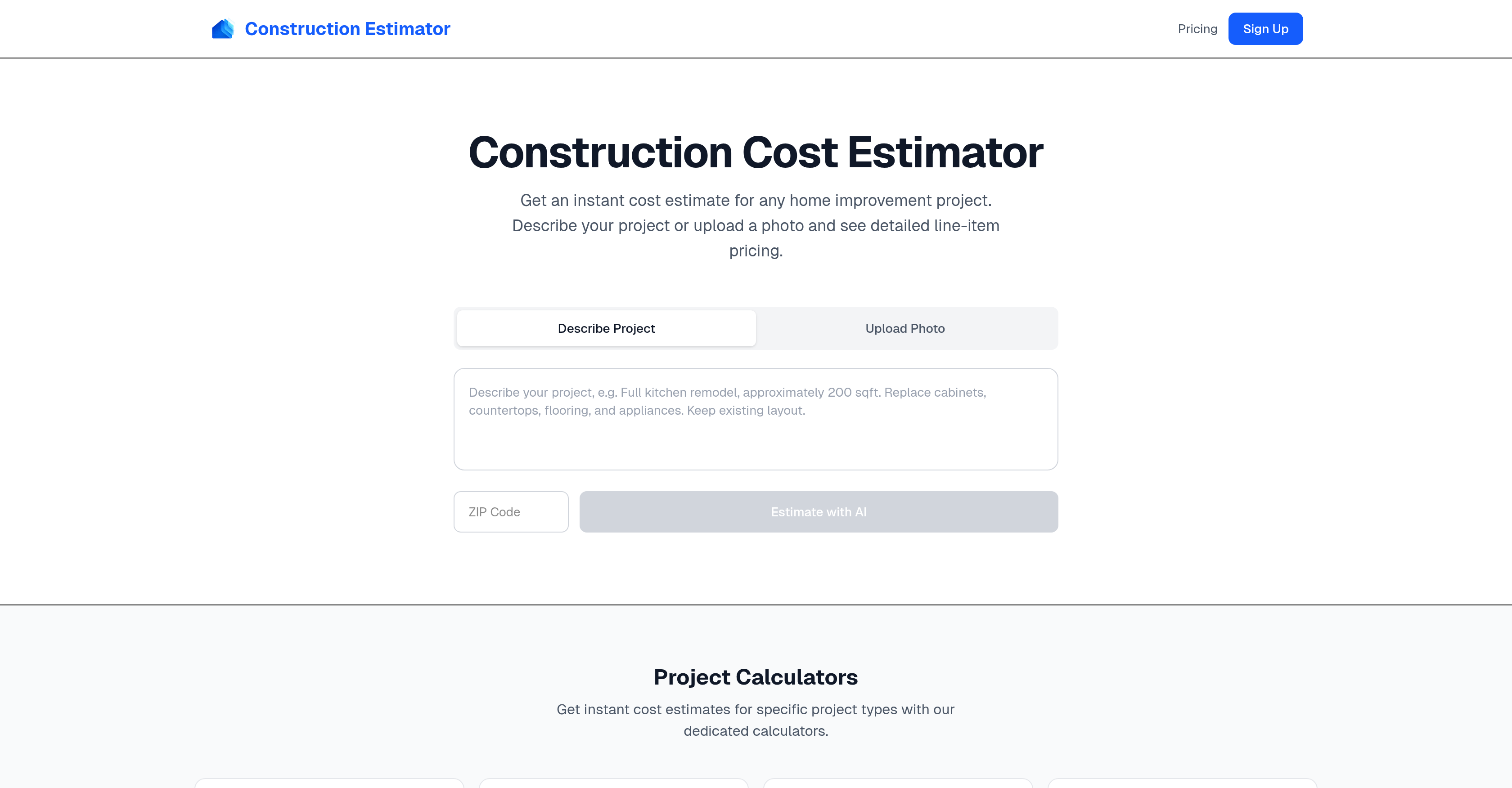This screenshot has height=788, width=1512.
Task: Click into the ZIP Code field
Action: pyautogui.click(x=511, y=512)
